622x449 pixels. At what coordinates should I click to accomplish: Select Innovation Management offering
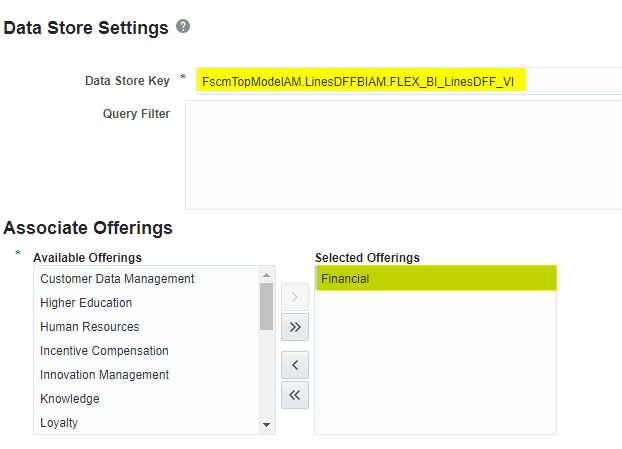click(105, 375)
